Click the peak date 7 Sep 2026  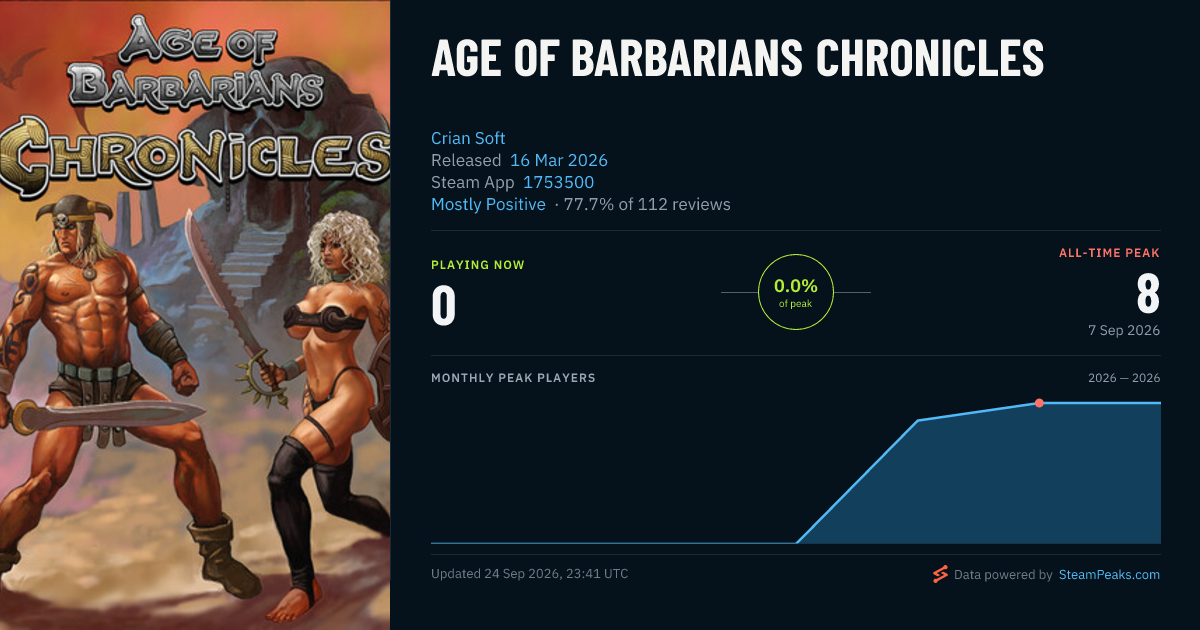click(x=1124, y=330)
